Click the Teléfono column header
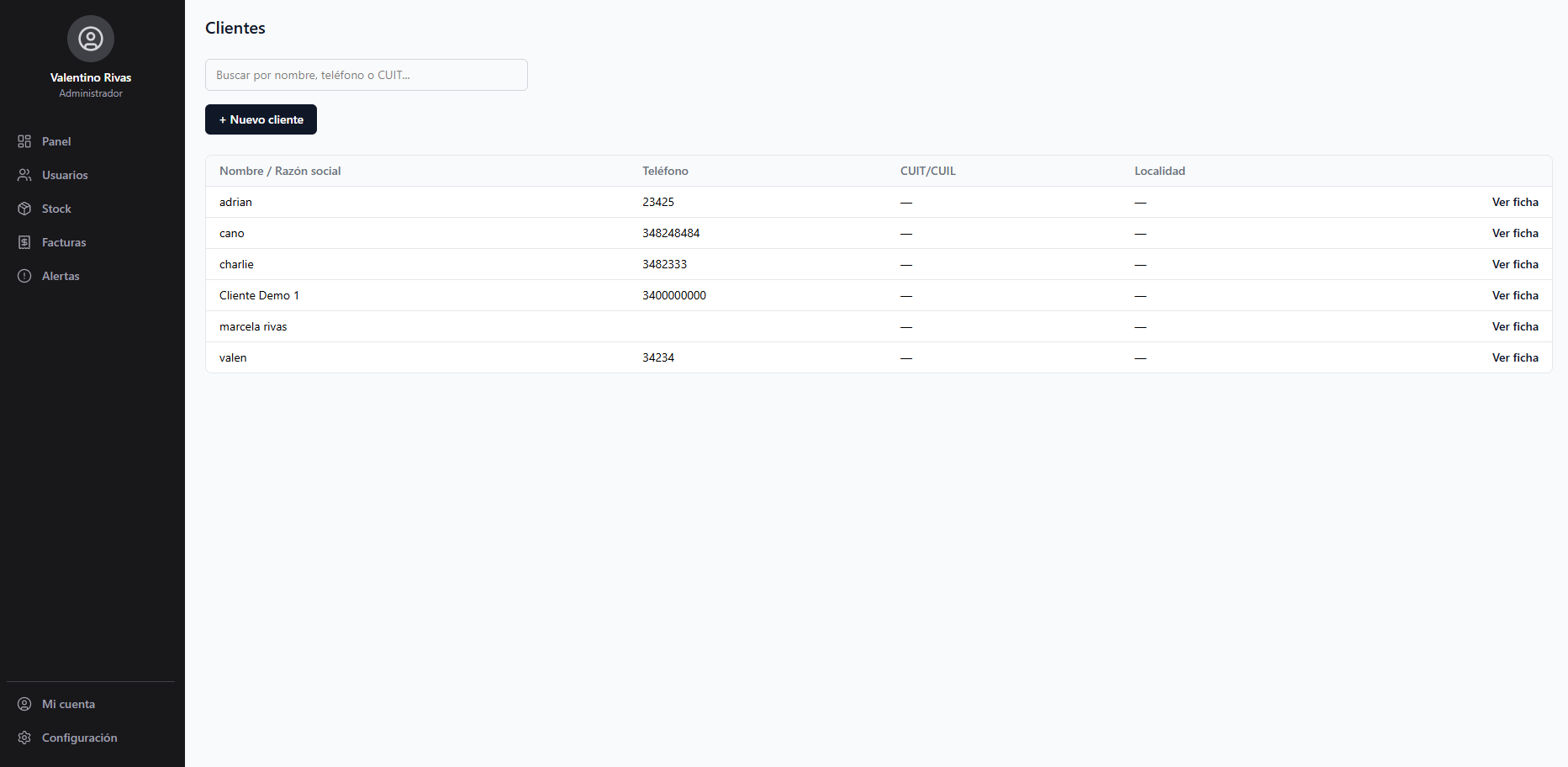This screenshot has width=1568, height=767. [x=665, y=171]
